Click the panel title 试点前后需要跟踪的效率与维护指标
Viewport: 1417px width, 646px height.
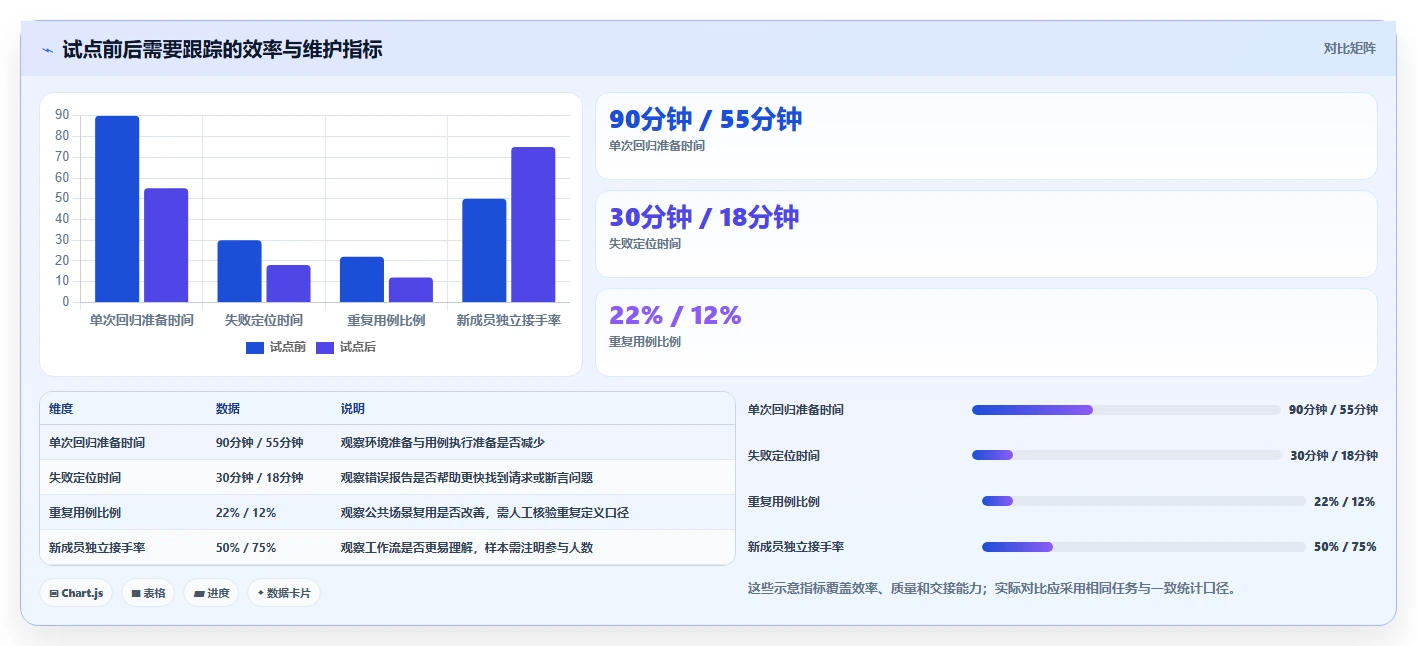point(222,49)
